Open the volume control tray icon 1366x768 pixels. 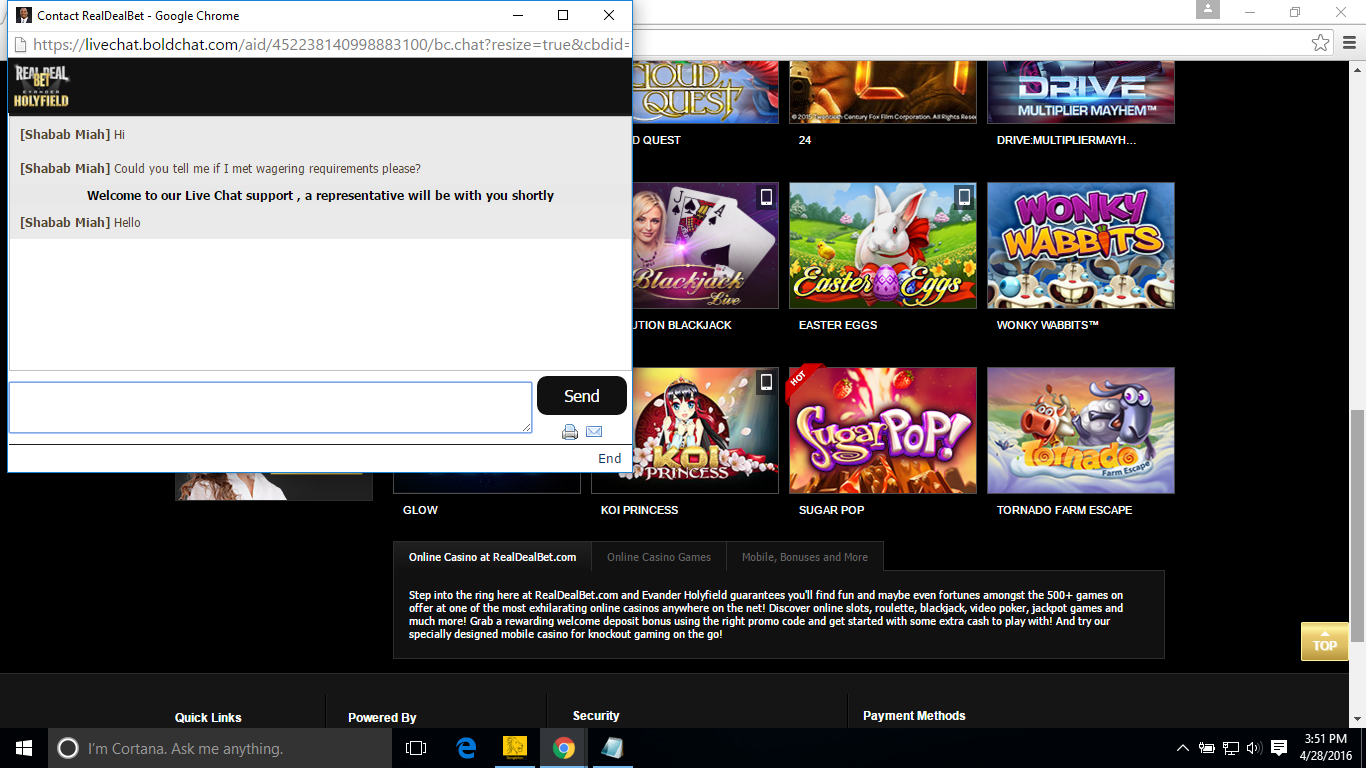click(x=1254, y=748)
